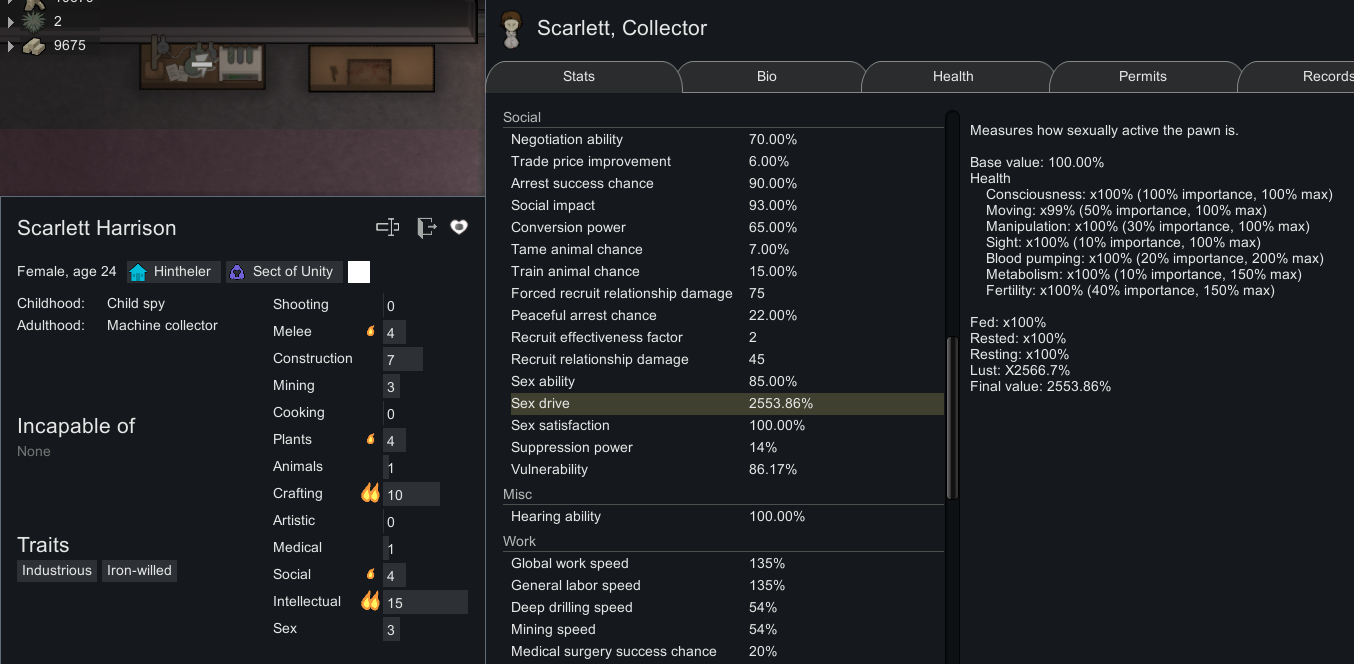Click the Hintheler faction house icon
This screenshot has height=664, width=1354.
[138, 272]
